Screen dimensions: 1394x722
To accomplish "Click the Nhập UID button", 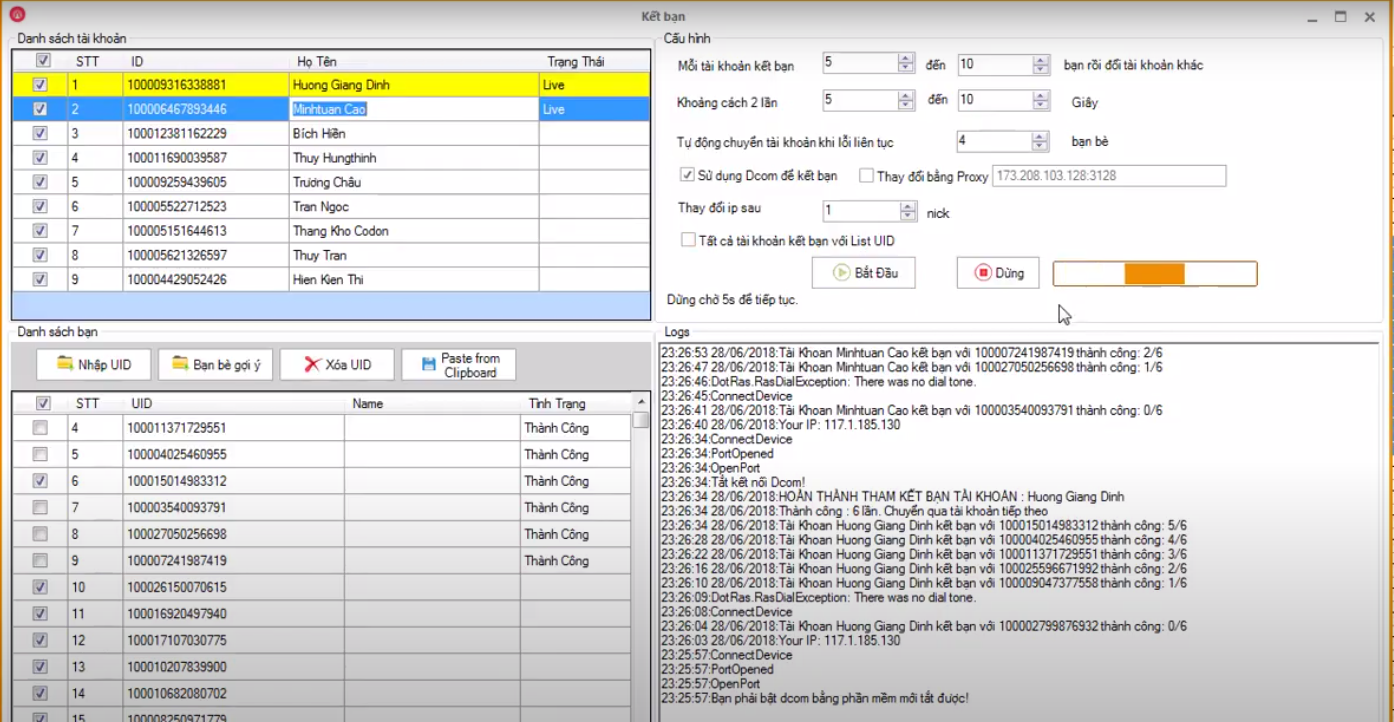I will coord(93,364).
